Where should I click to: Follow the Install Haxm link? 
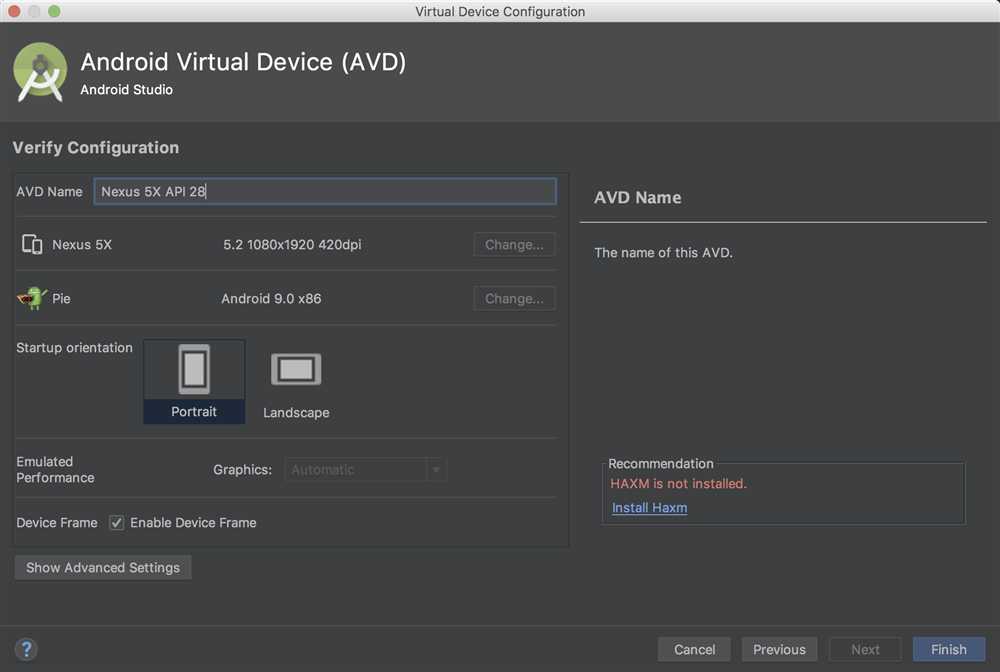point(649,508)
